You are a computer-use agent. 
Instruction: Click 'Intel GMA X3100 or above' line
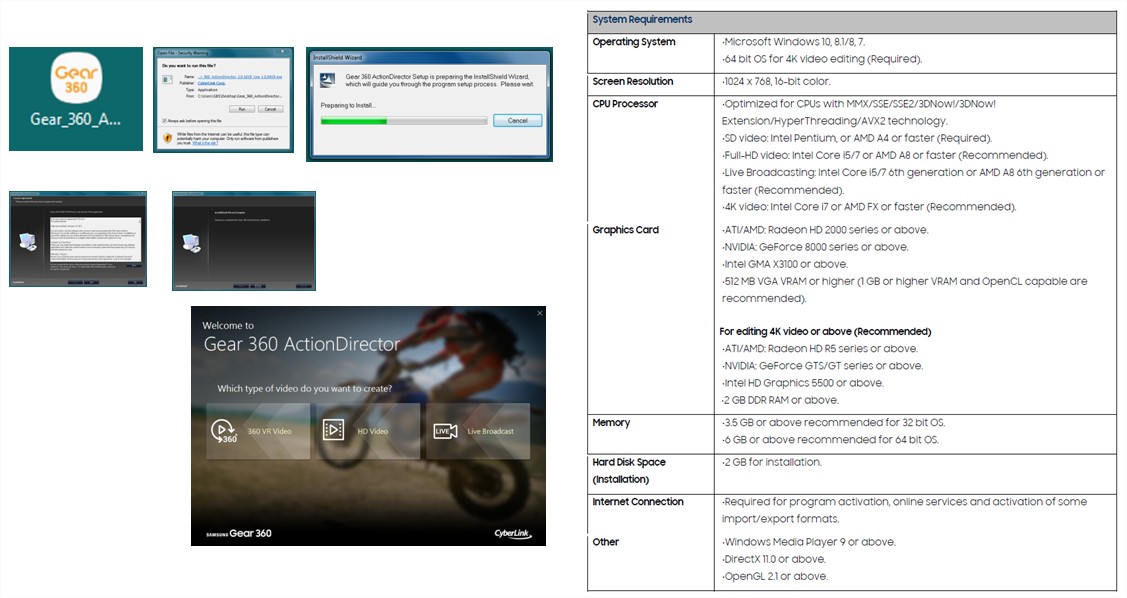click(784, 264)
